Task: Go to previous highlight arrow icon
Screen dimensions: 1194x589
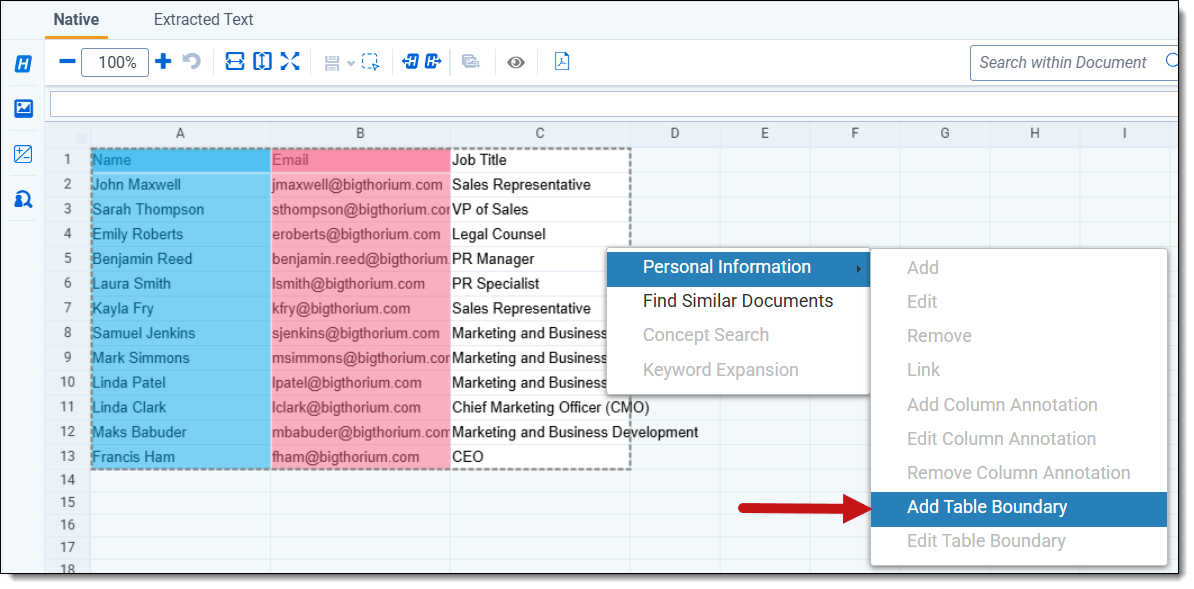Action: point(410,62)
